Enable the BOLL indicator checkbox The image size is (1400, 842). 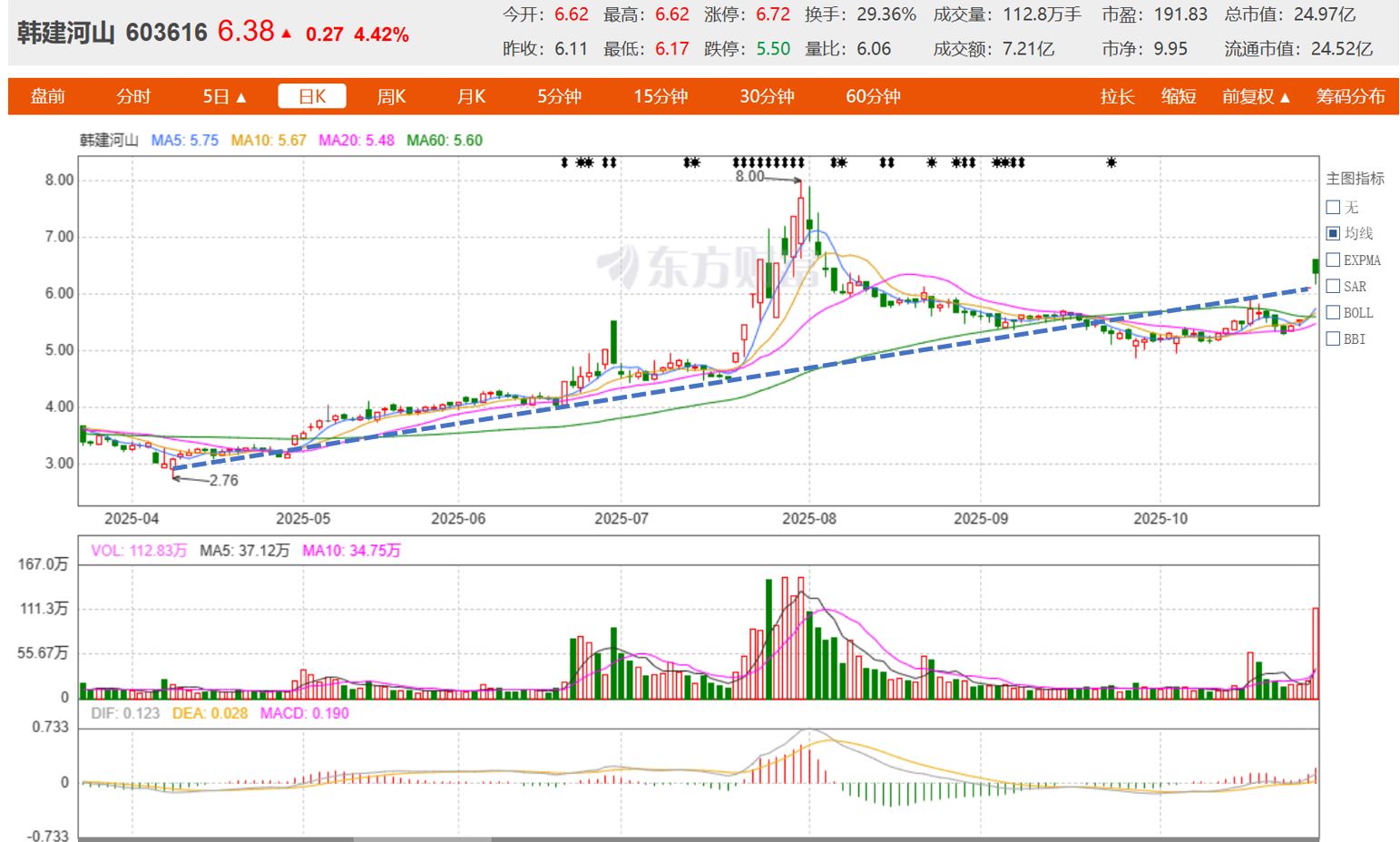[x=1333, y=312]
